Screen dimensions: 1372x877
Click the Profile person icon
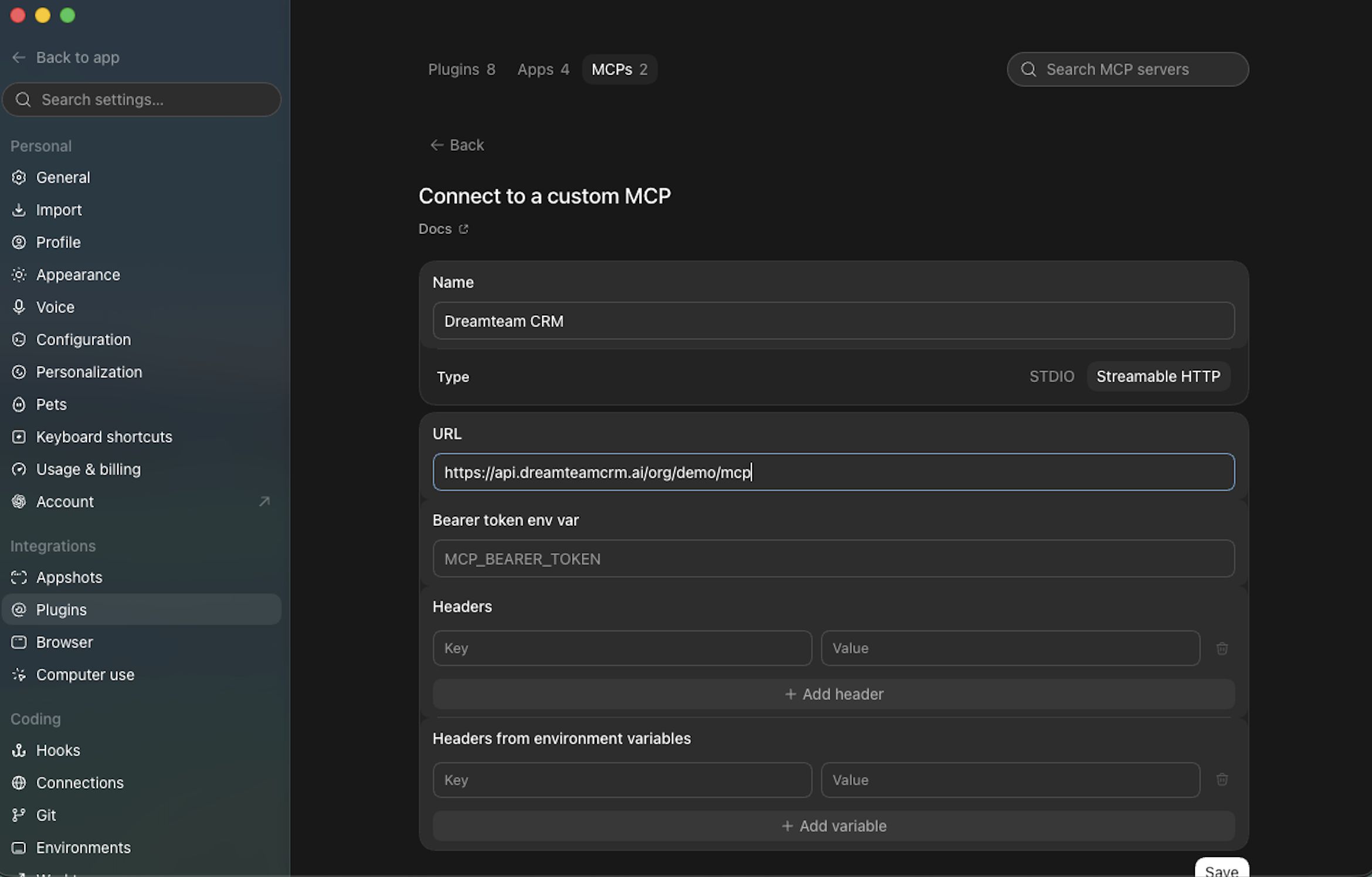19,242
